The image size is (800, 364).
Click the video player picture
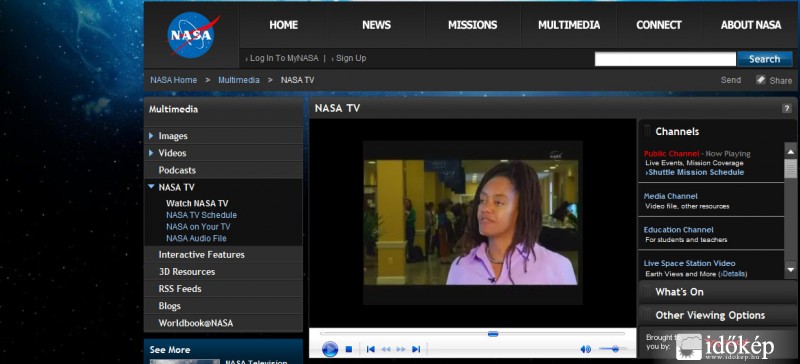(472, 223)
